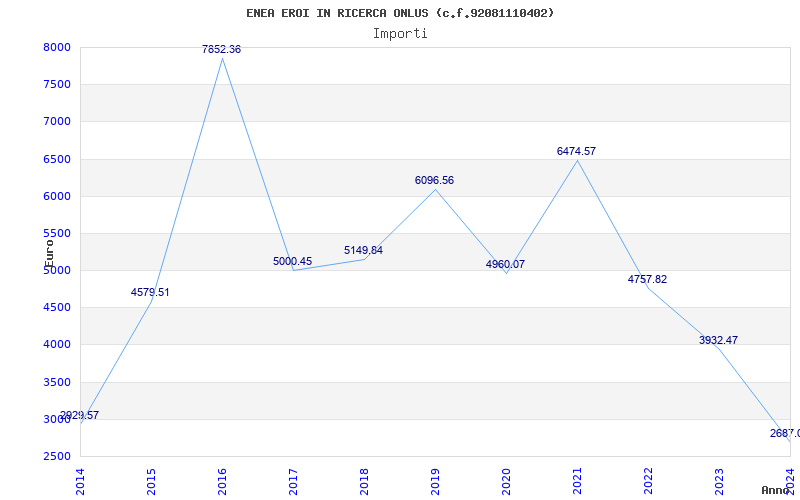Screen dimensions: 800x500
Task: Click the x-axis year 2014
Action: pyautogui.click(x=80, y=482)
